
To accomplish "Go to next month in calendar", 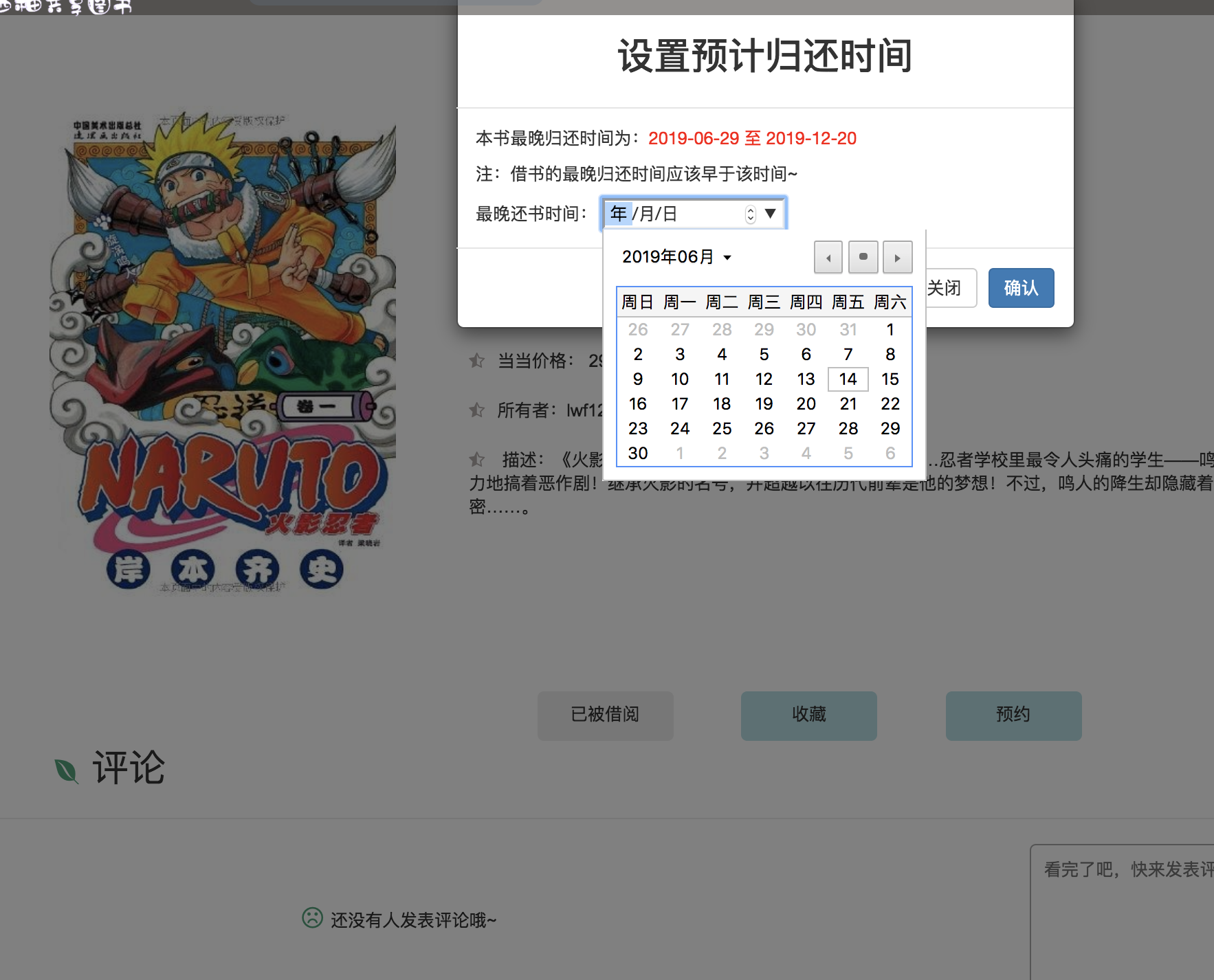I will pos(898,258).
